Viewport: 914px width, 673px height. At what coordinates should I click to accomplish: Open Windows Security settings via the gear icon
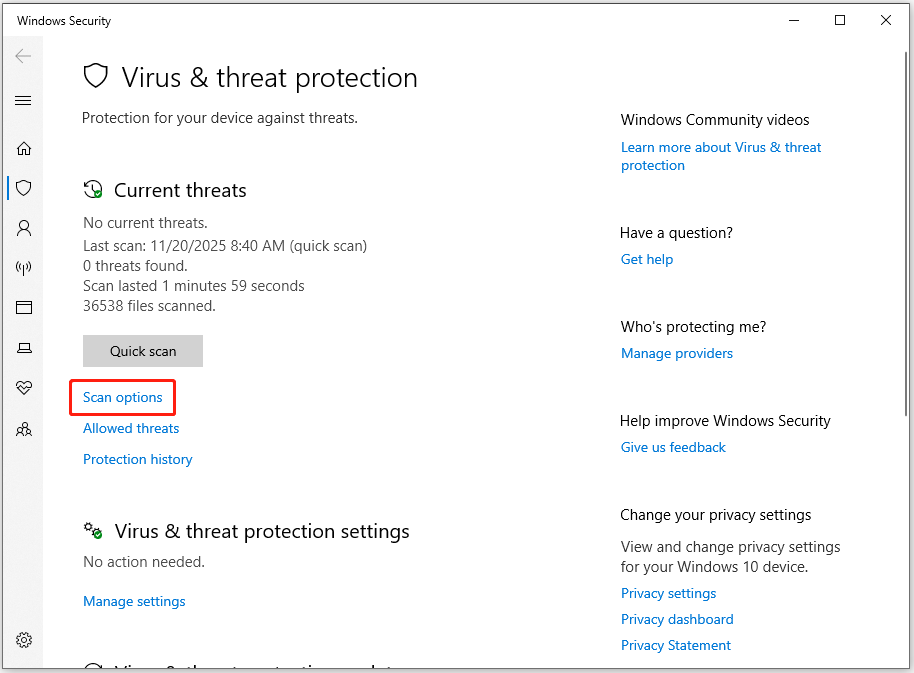24,640
